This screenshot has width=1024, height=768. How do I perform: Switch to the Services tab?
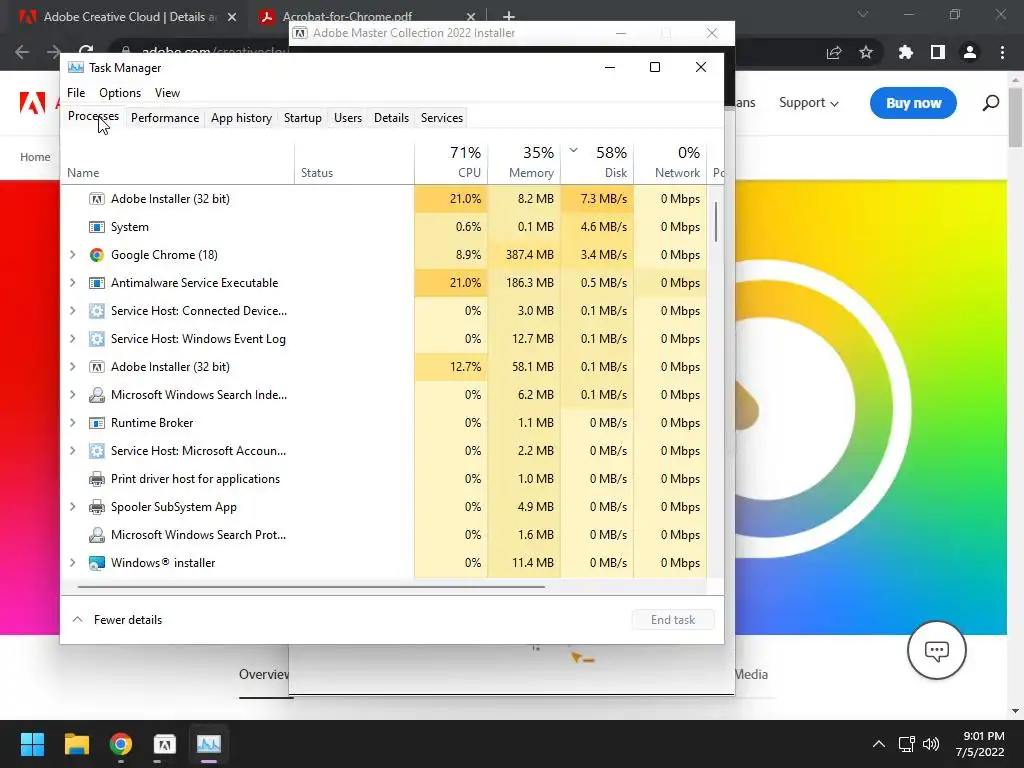(441, 118)
